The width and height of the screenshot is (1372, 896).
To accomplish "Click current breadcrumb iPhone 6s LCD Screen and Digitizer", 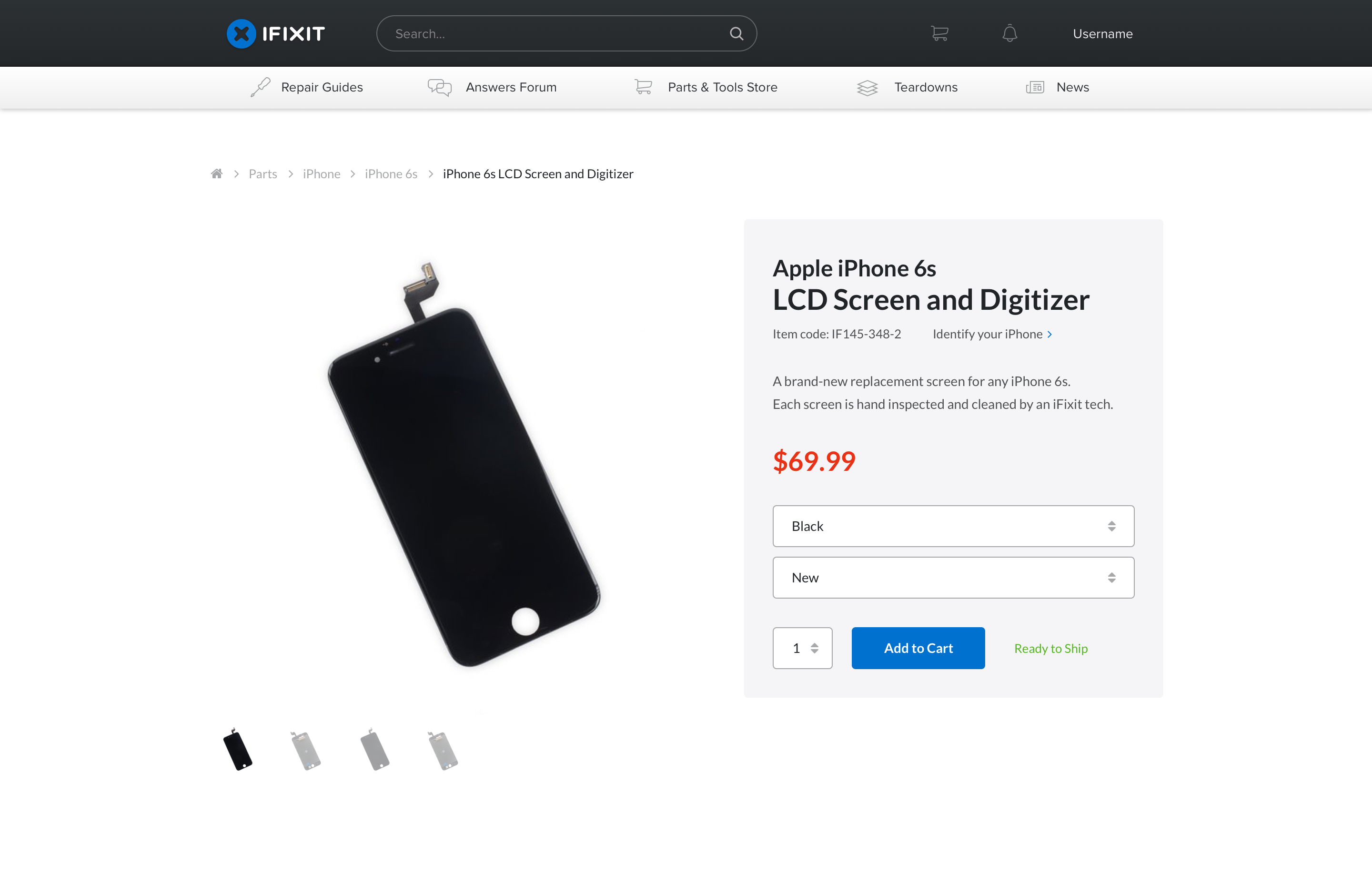I will [538, 173].
